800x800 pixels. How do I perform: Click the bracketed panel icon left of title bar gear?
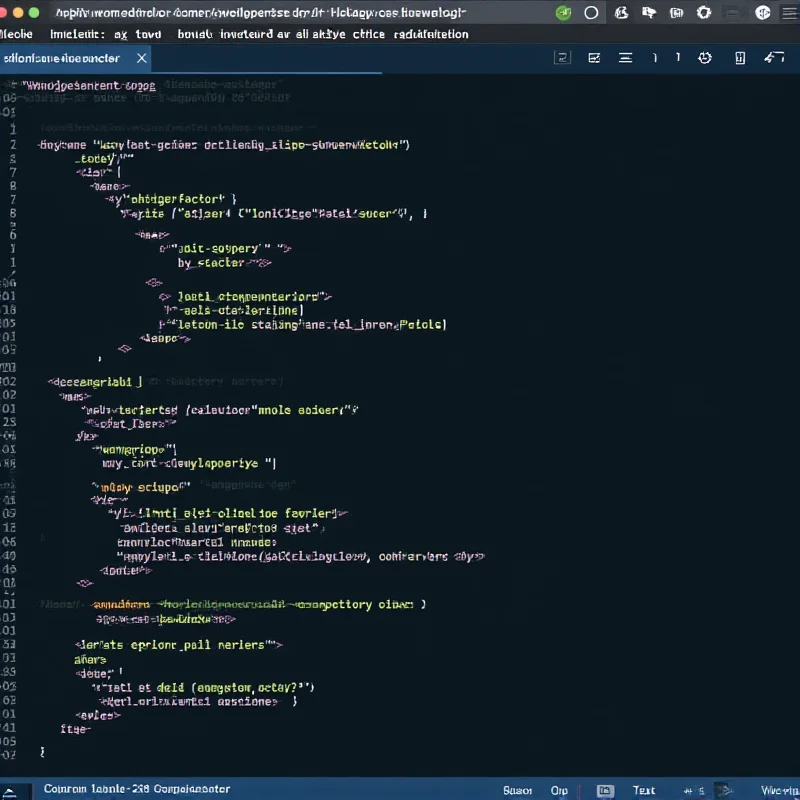pyautogui.click(x=677, y=13)
